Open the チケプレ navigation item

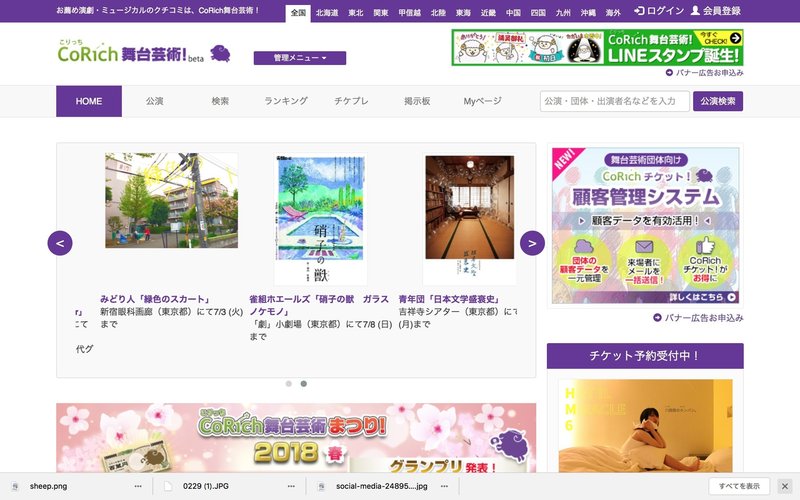(351, 101)
